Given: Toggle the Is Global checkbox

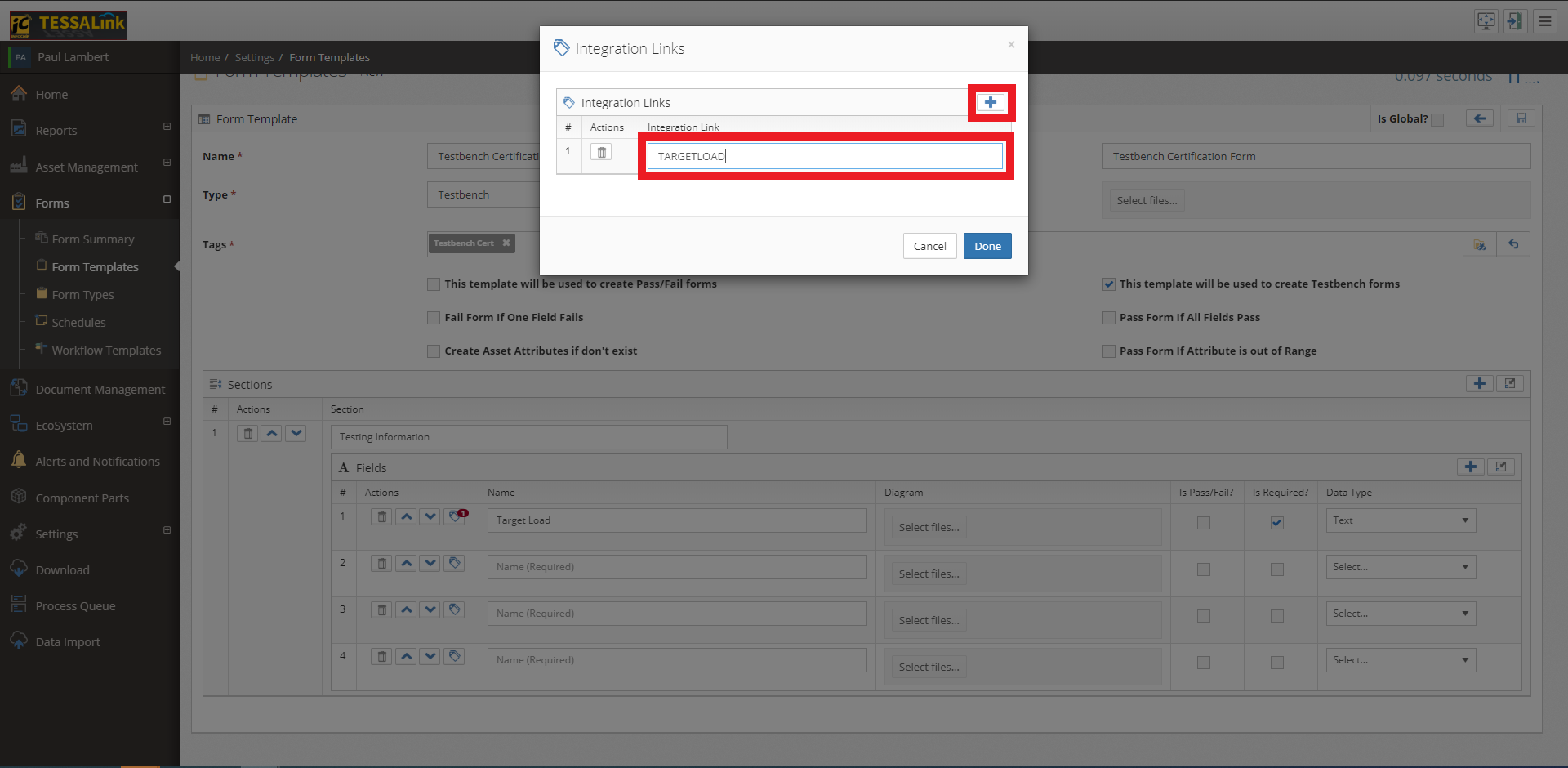Looking at the screenshot, I should point(1437,120).
